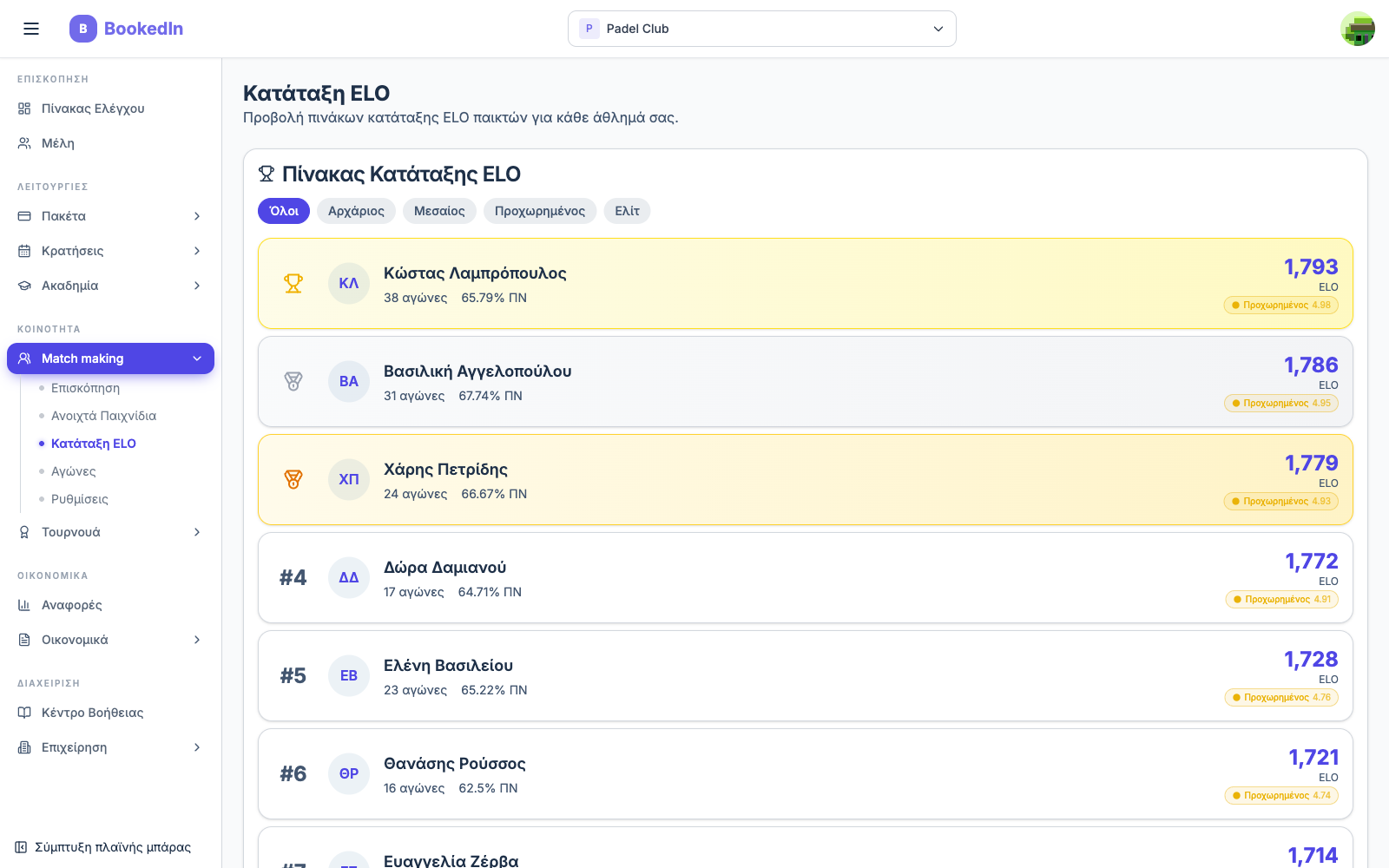The height and width of the screenshot is (868, 1389).
Task: Open the Padel Club selector dropdown
Action: tap(762, 29)
